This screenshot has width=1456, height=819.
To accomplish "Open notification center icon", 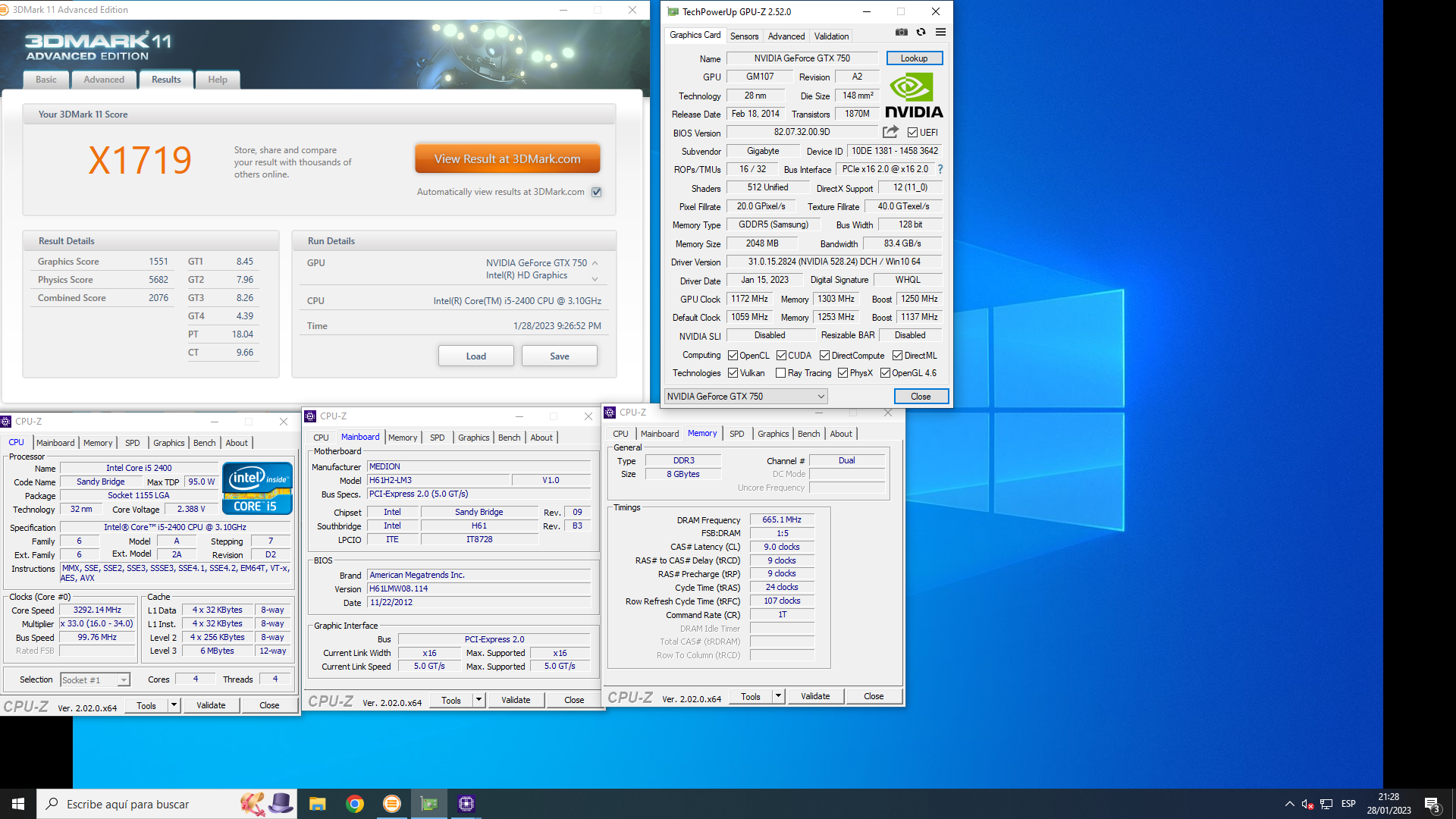I will 1432,804.
